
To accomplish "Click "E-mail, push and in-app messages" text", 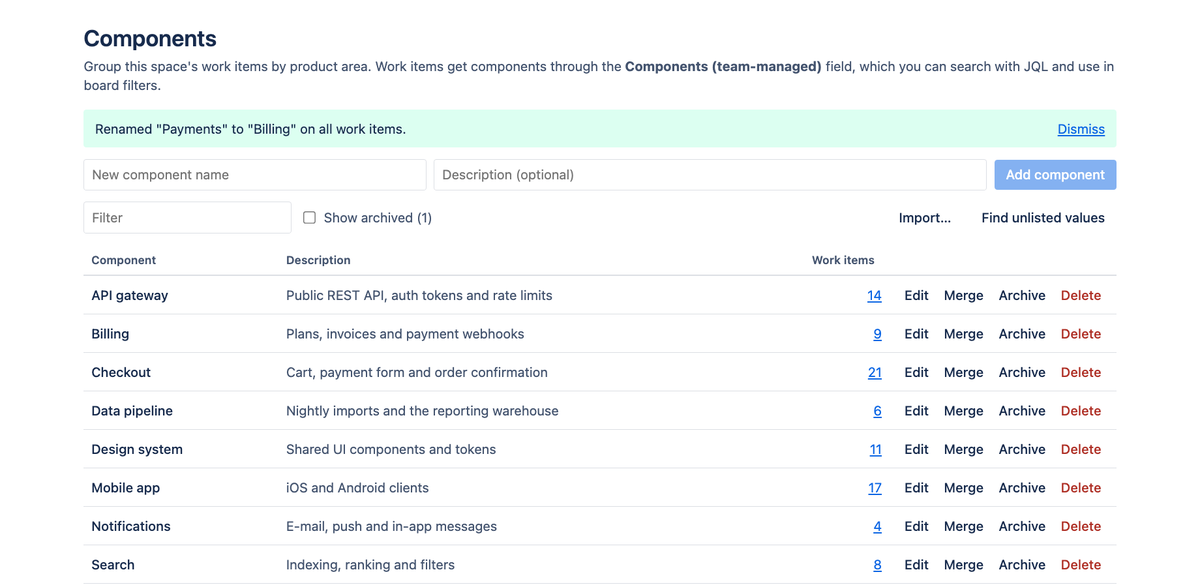I will tap(391, 526).
